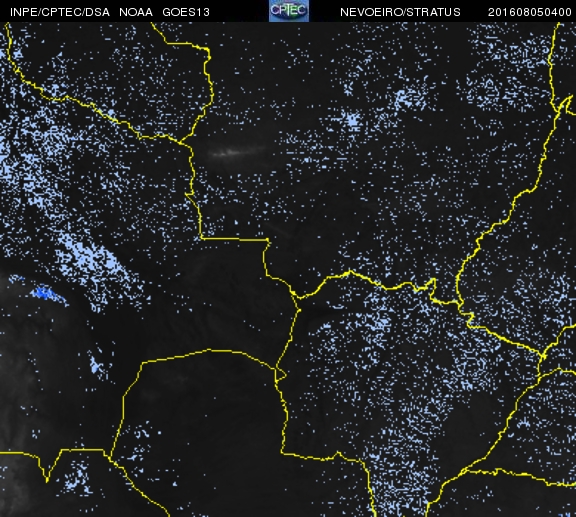Click the 201608050400 timestamp
This screenshot has width=576, height=517.
coord(529,12)
